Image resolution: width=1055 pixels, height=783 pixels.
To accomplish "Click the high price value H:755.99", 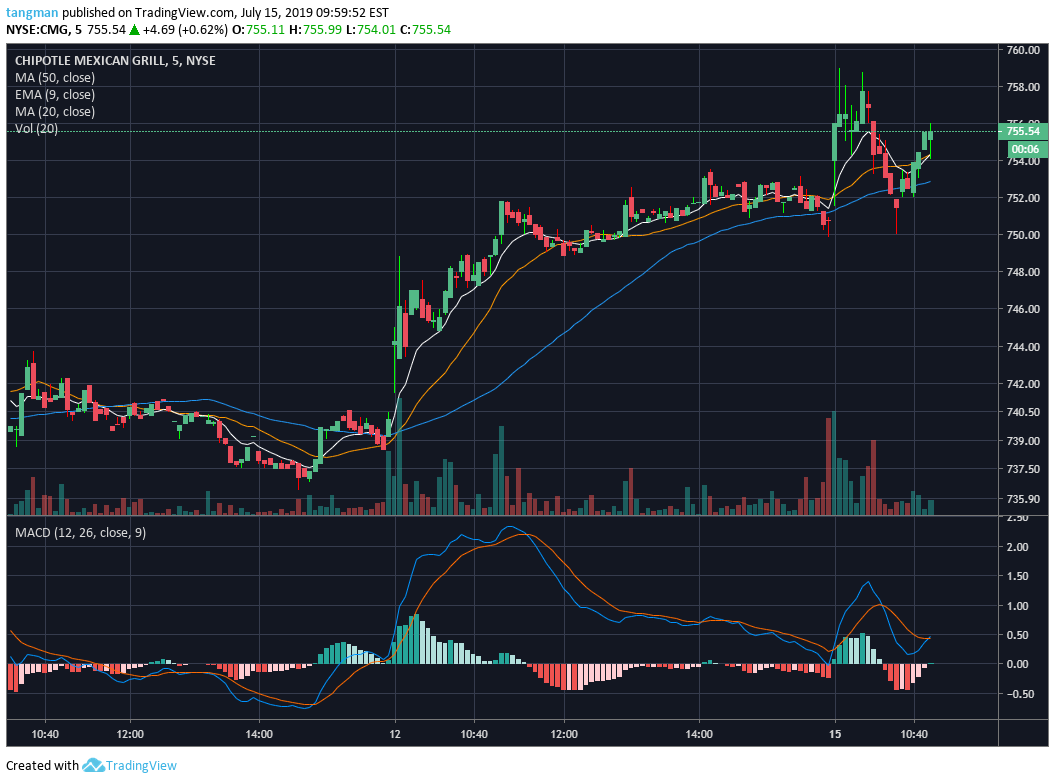I will 316,30.
